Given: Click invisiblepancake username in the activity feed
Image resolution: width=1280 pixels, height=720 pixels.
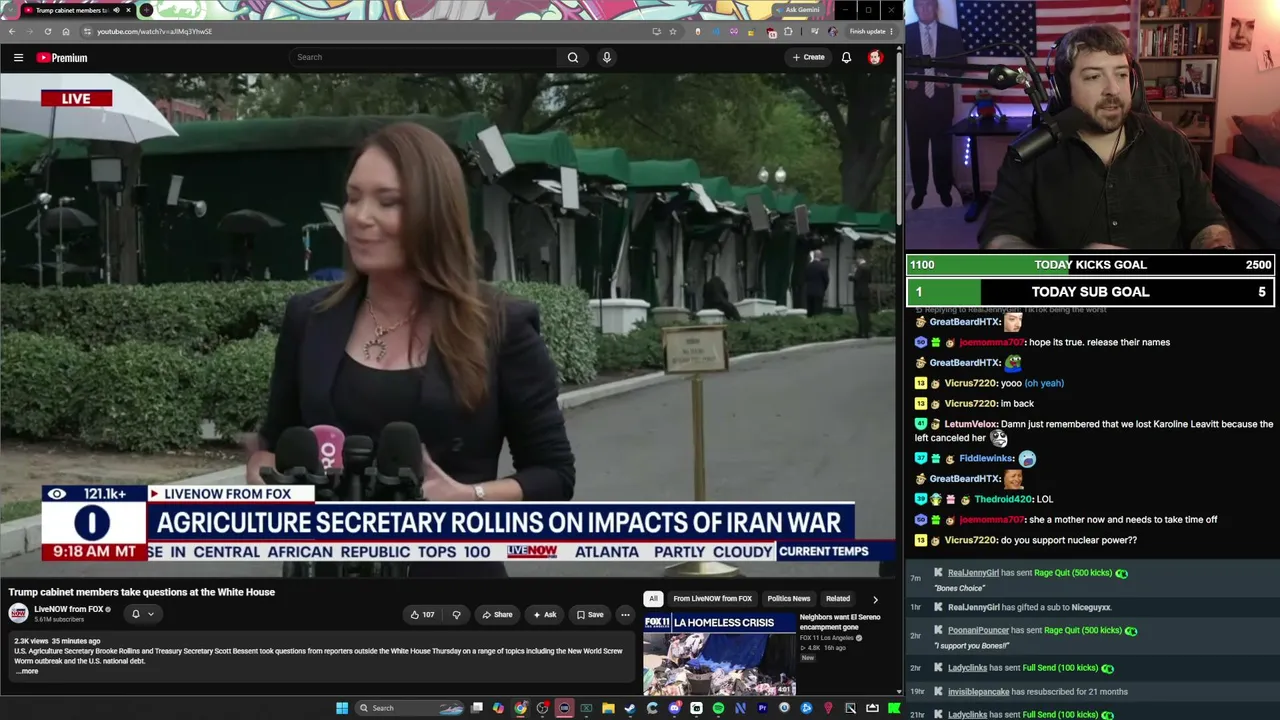Looking at the screenshot, I should coord(978,691).
